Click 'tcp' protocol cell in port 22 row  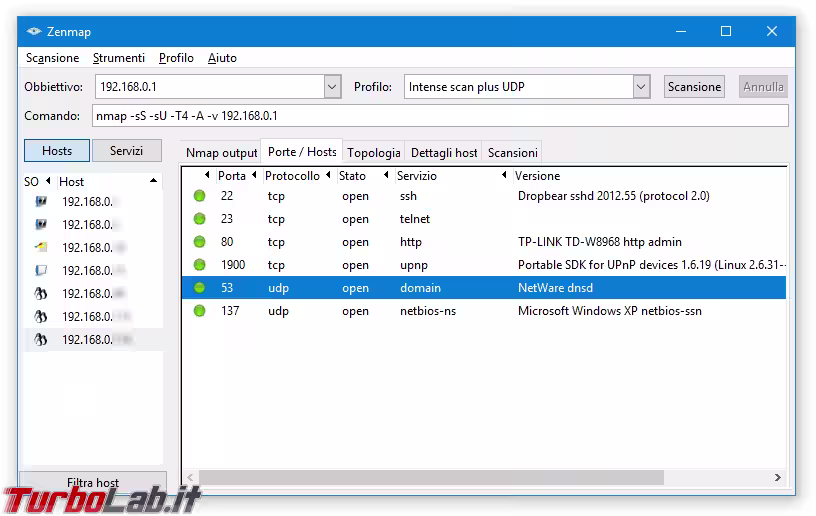coord(276,197)
